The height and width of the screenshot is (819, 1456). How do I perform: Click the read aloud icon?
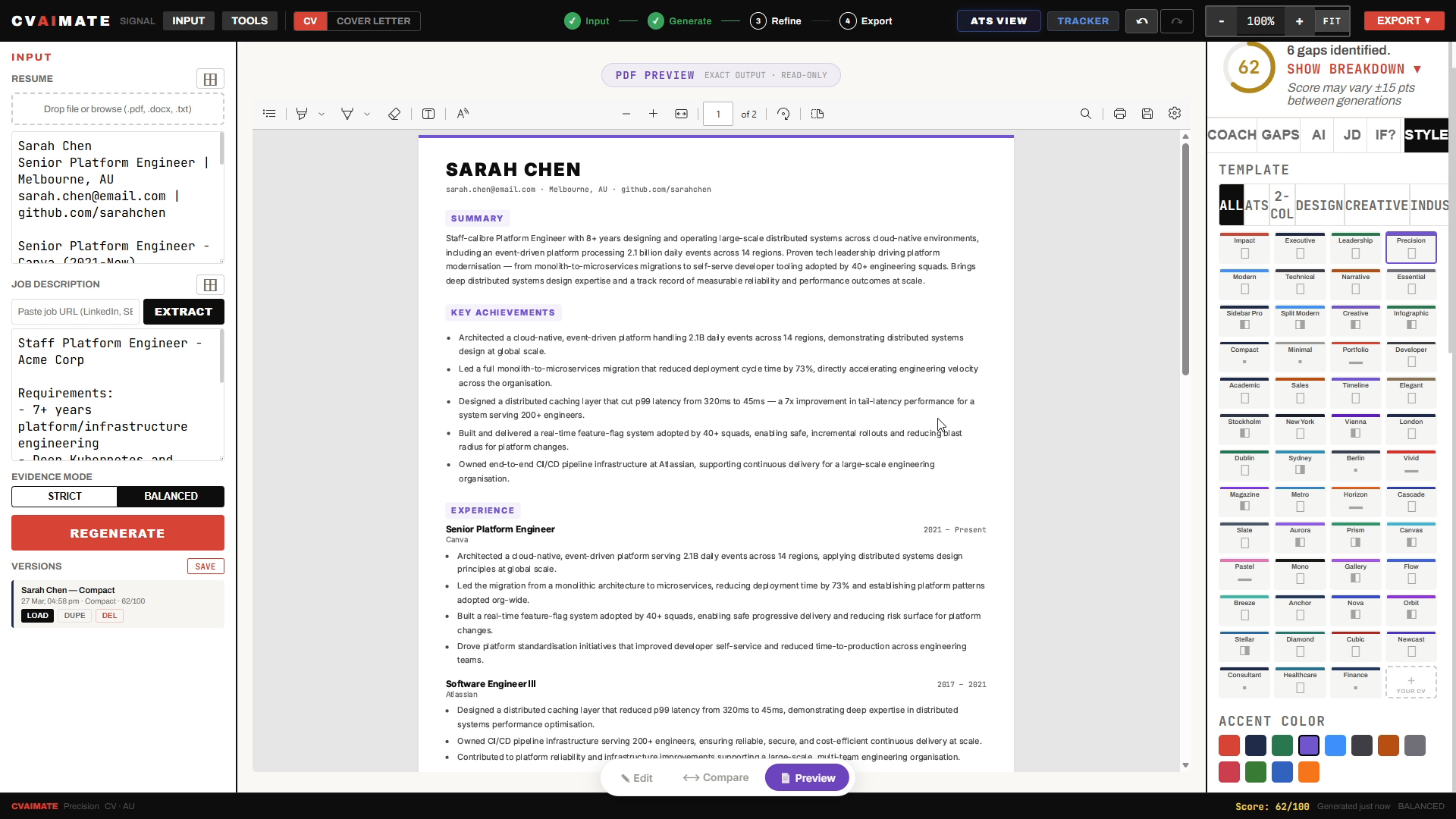(463, 114)
